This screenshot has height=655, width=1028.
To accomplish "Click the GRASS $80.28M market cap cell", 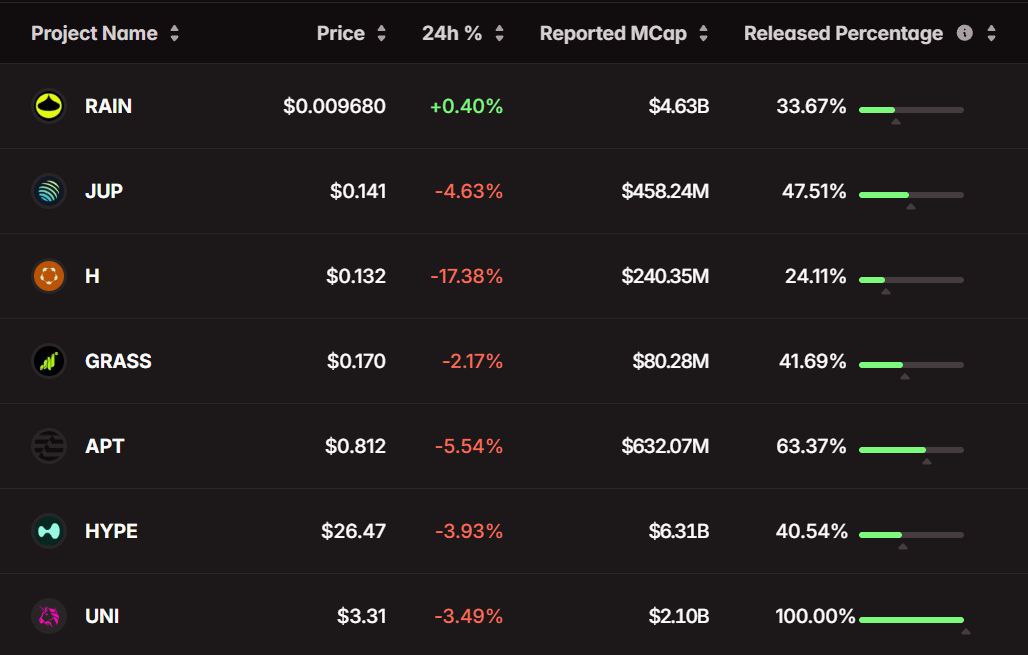I will (x=670, y=361).
